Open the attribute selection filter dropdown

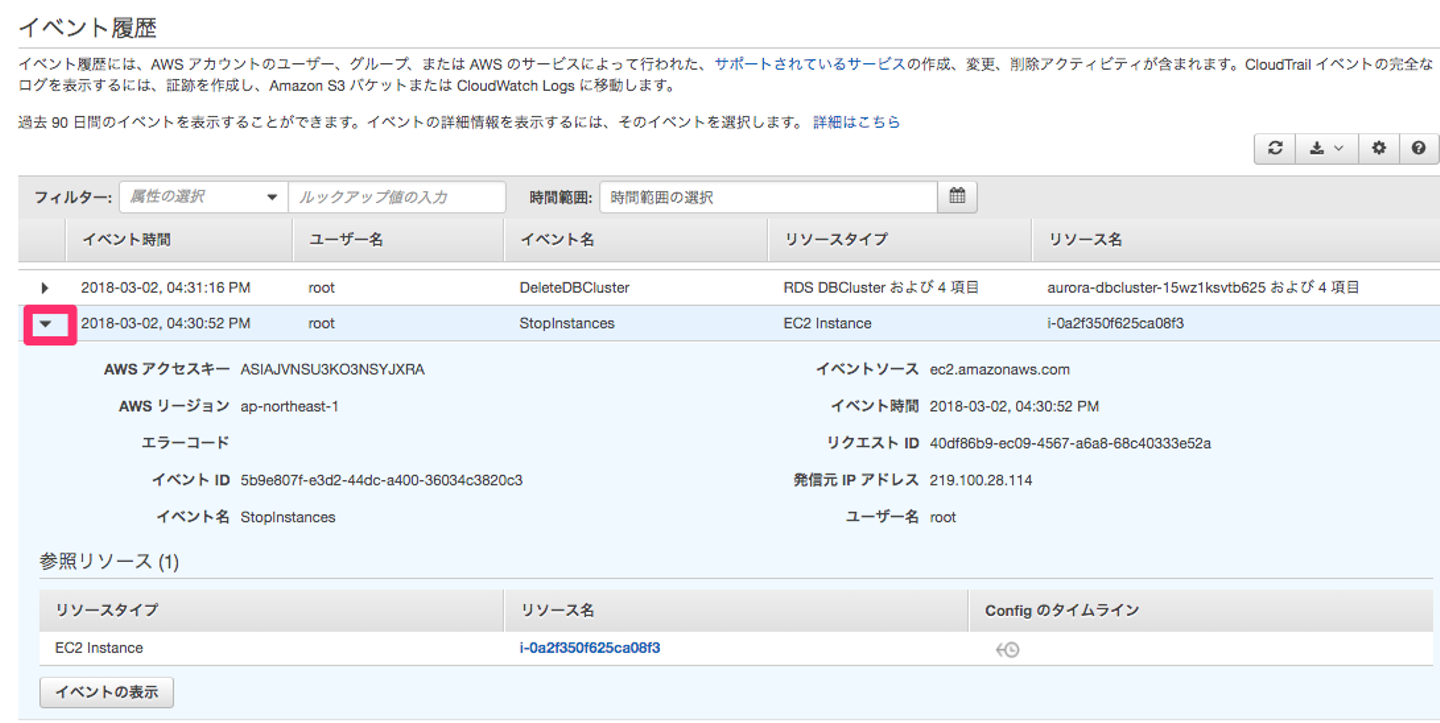(x=203, y=197)
